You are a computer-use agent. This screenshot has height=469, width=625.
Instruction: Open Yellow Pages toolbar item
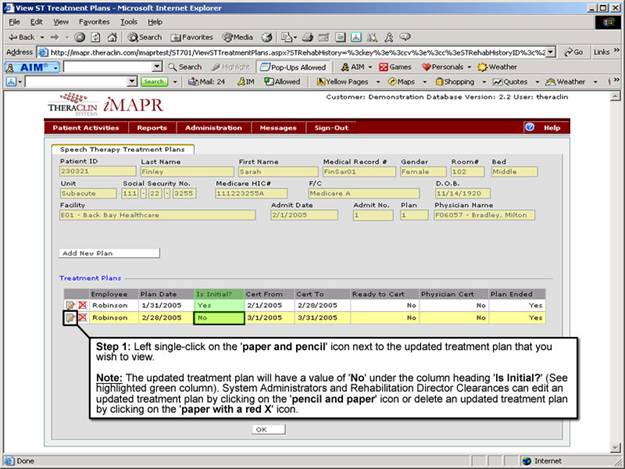point(342,82)
